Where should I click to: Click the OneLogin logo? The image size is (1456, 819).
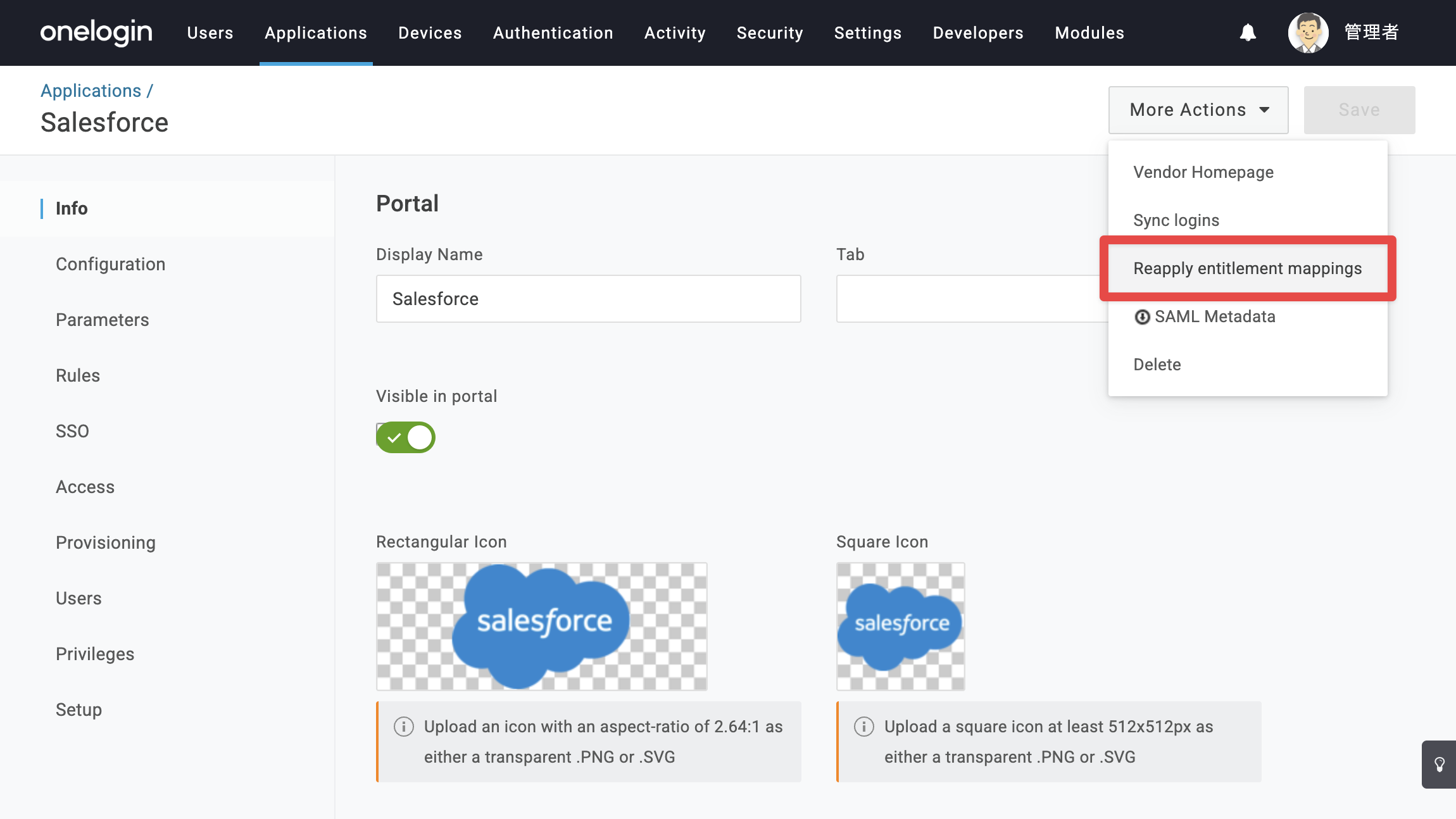pos(96,32)
